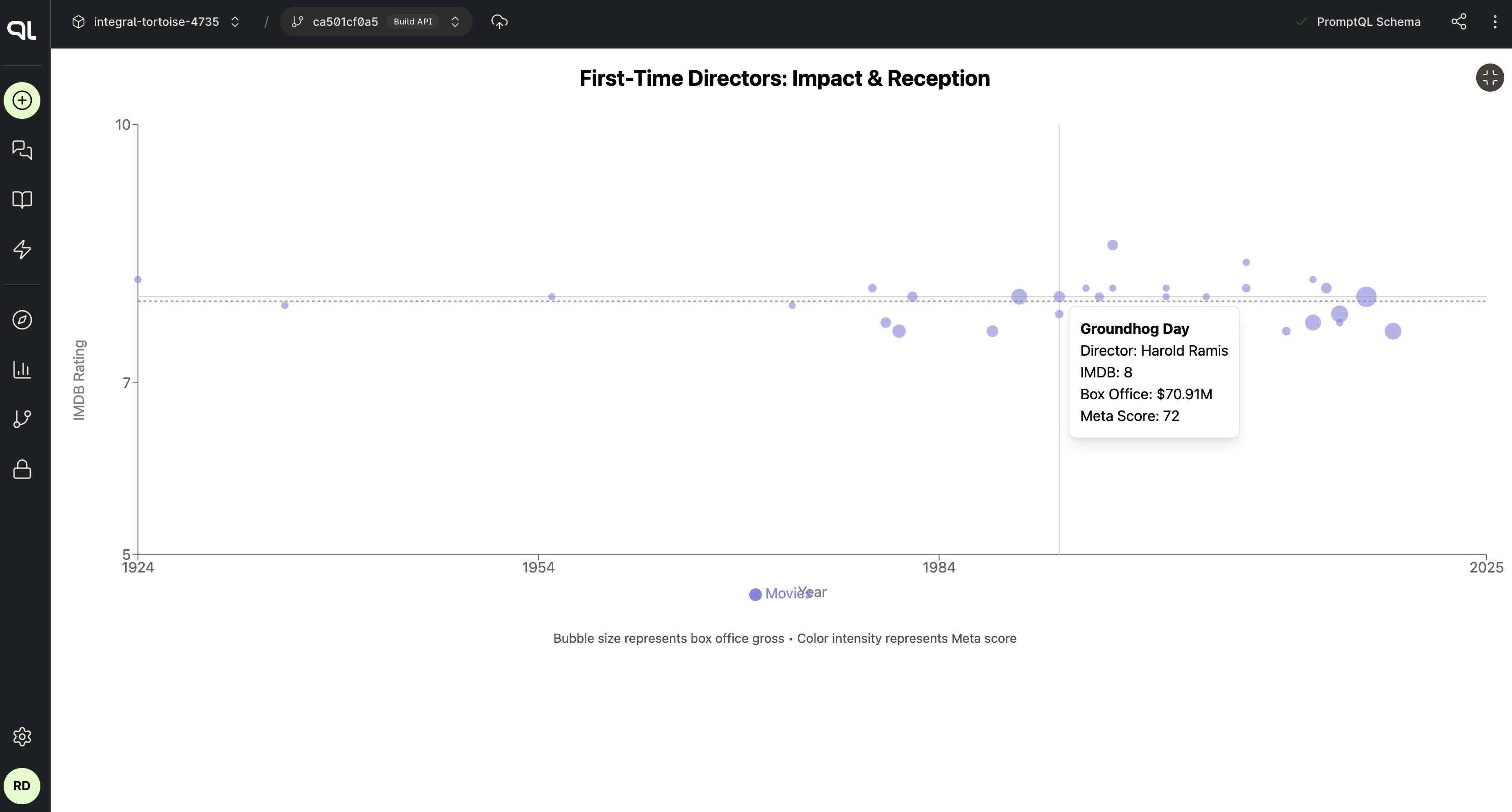Click the share icon in top bar

(1458, 22)
